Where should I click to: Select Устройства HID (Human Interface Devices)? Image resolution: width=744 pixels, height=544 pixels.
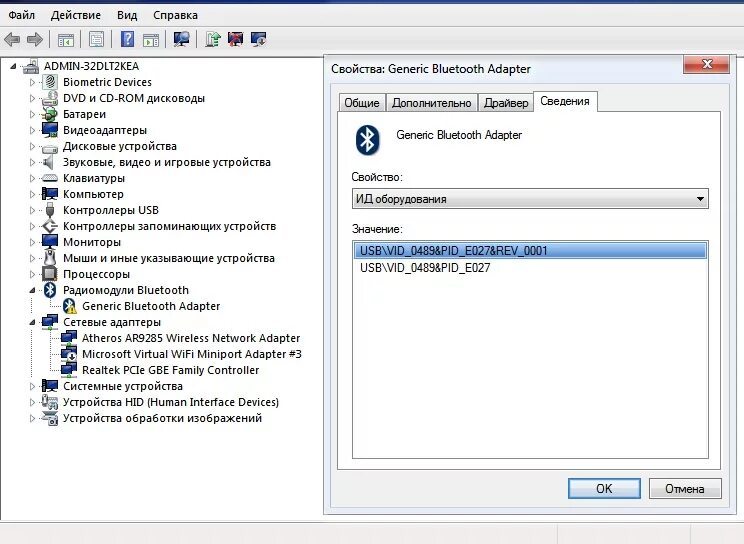pos(171,402)
